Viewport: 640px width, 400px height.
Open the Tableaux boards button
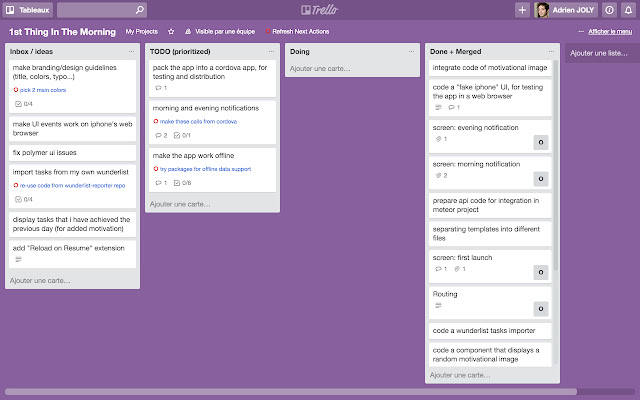coord(28,10)
